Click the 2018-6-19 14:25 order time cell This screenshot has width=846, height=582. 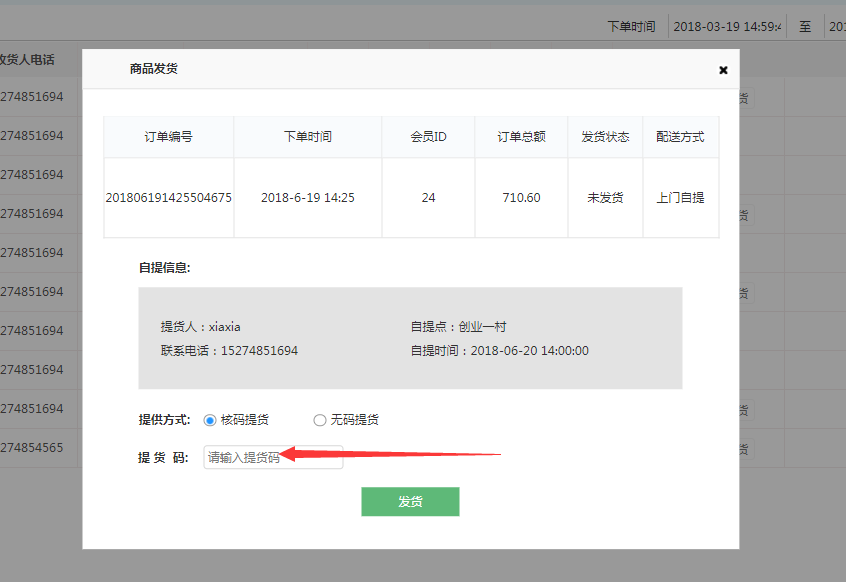click(x=307, y=198)
